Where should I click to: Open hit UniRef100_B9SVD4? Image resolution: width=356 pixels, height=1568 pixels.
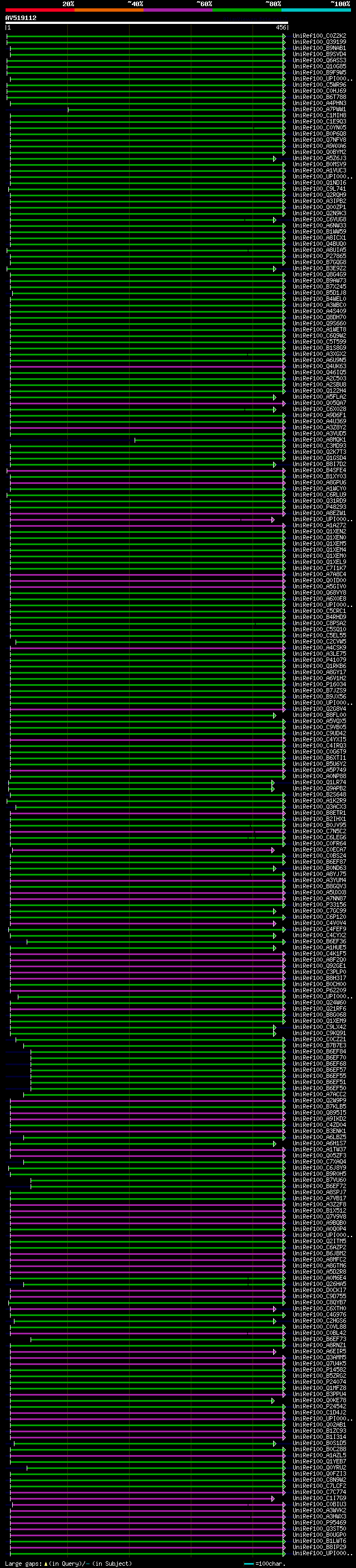(x=319, y=54)
